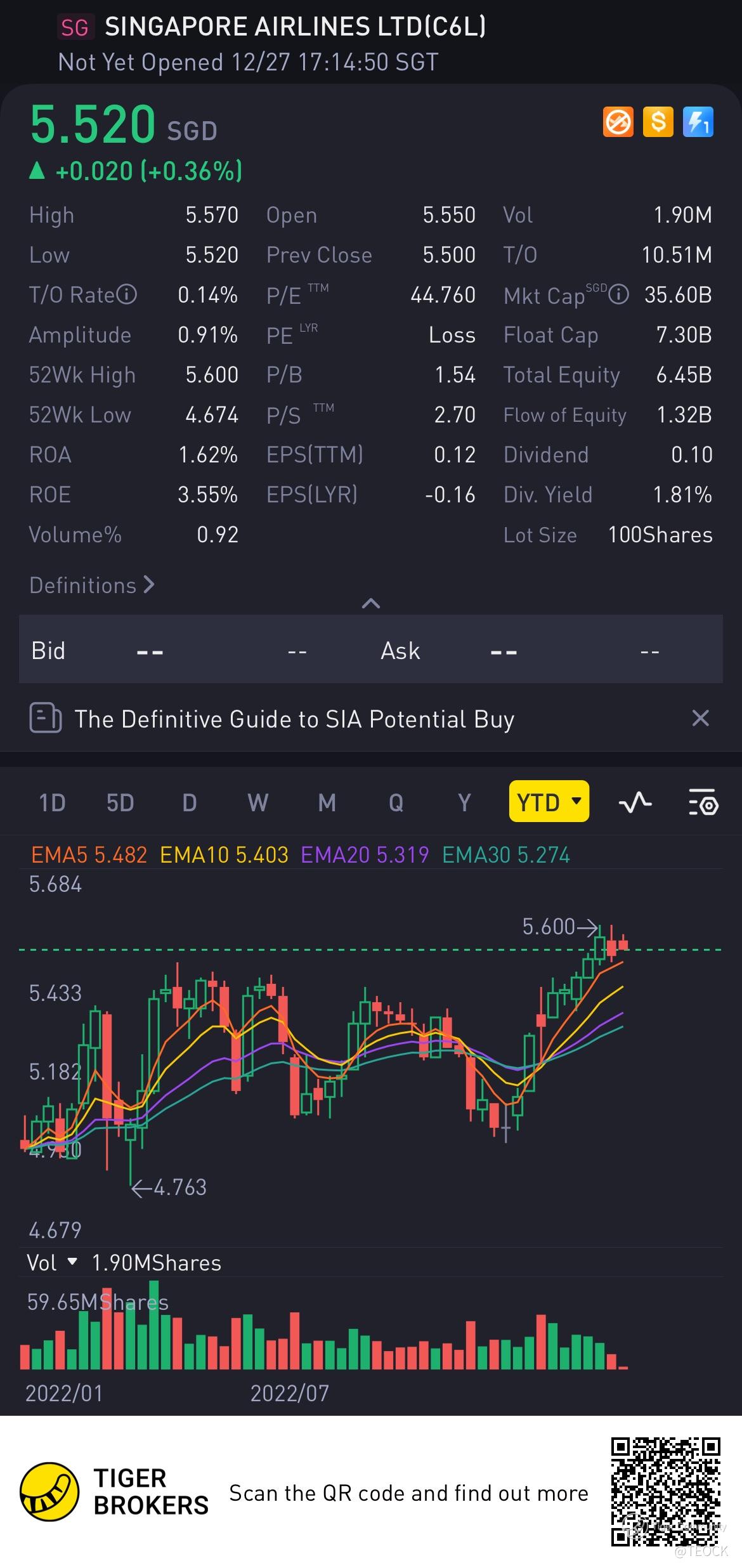Open Mkt Cap info icon
Image resolution: width=742 pixels, height=1568 pixels.
coord(619,295)
